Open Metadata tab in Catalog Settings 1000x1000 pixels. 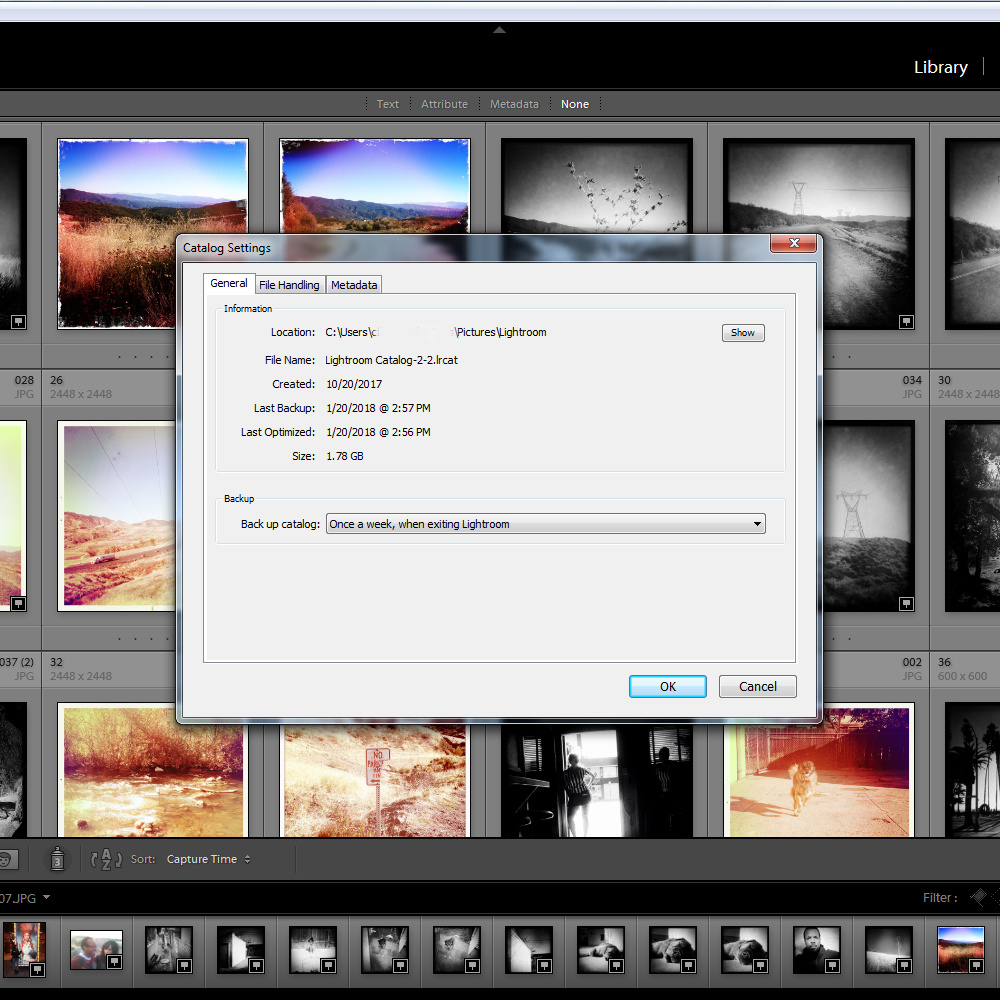point(354,285)
